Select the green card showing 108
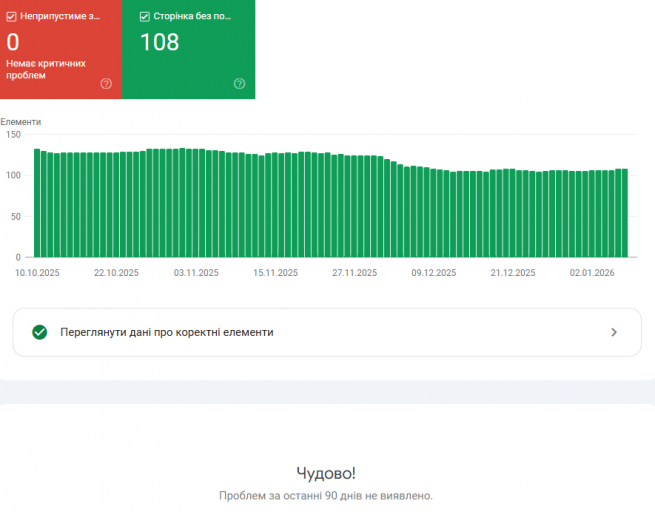This screenshot has width=655, height=512. 188,49
